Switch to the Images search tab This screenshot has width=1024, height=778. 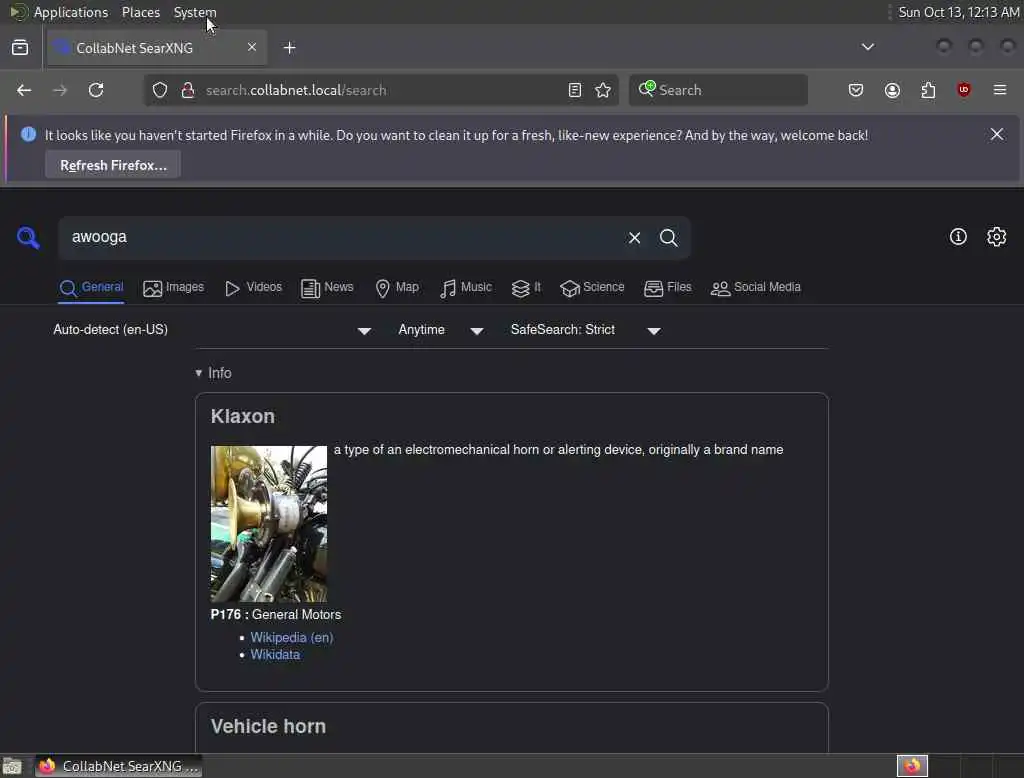173,287
